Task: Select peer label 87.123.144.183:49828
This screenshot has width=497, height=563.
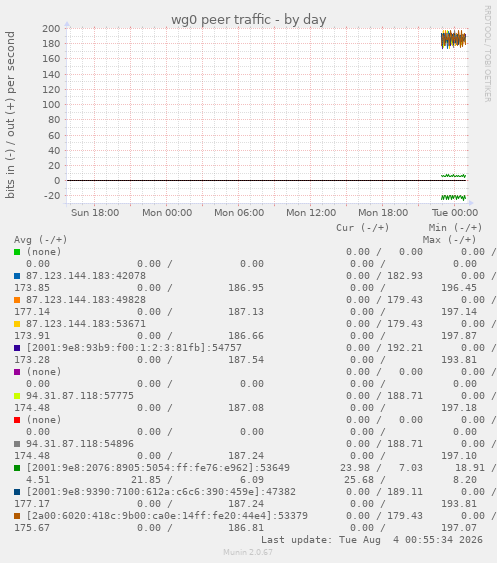Action: pos(86,300)
